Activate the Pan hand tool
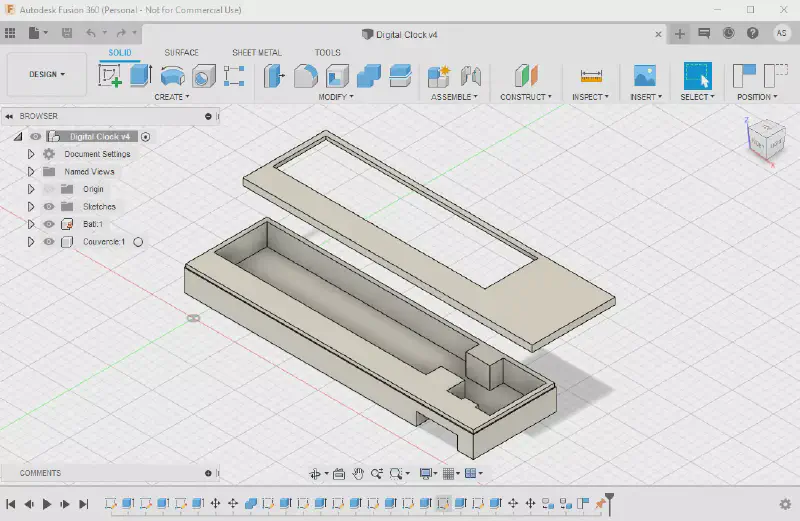The height and width of the screenshot is (521, 800). (x=358, y=473)
